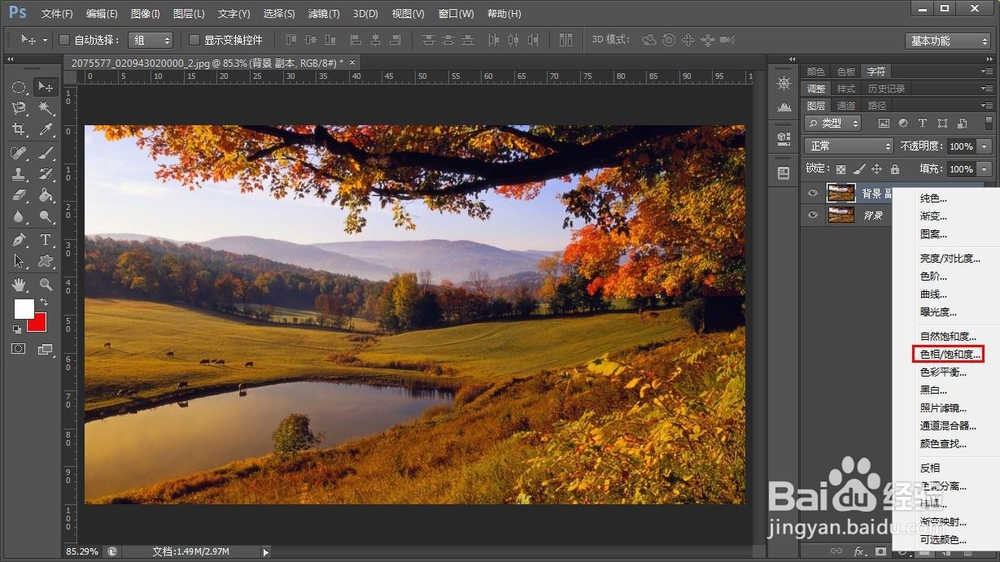Image resolution: width=1000 pixels, height=562 pixels.
Task: Choose 亮度/对比度... adjustment entry
Action: pyautogui.click(x=950, y=258)
